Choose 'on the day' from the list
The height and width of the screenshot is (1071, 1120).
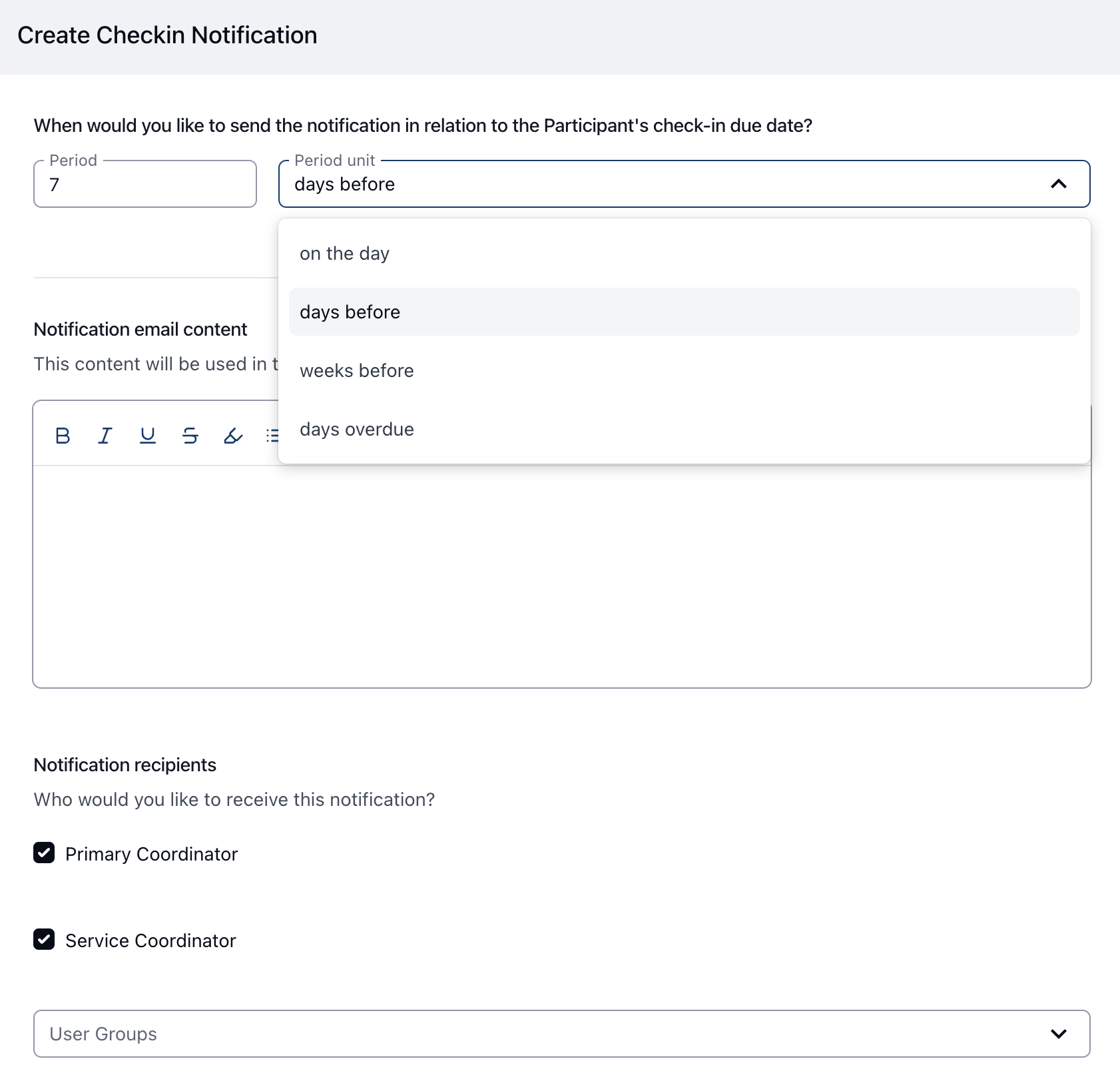click(x=344, y=254)
